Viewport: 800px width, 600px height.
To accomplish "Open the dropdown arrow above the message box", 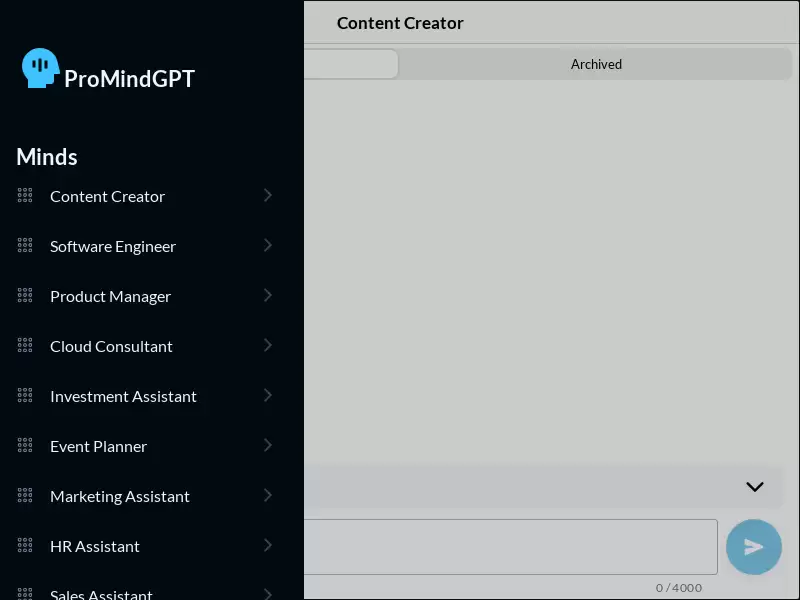I will 755,487.
